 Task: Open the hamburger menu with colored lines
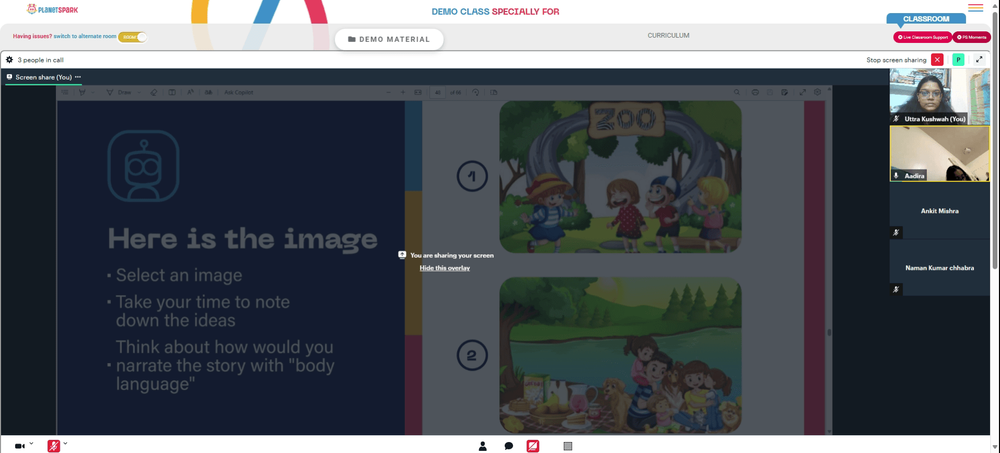[x=975, y=8]
